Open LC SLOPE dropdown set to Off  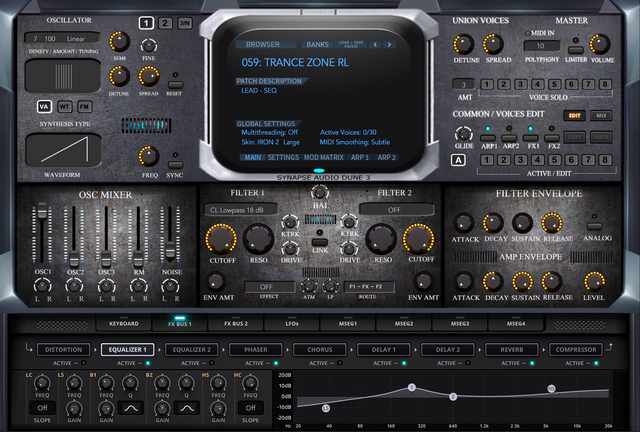[42, 408]
